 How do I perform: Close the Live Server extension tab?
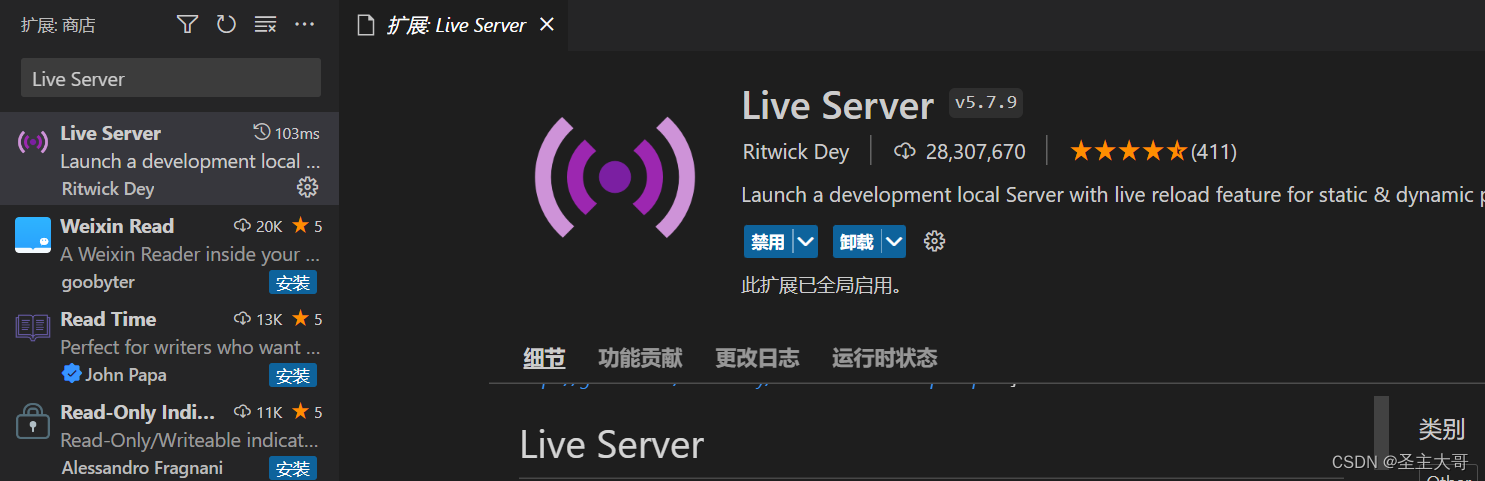coord(547,25)
